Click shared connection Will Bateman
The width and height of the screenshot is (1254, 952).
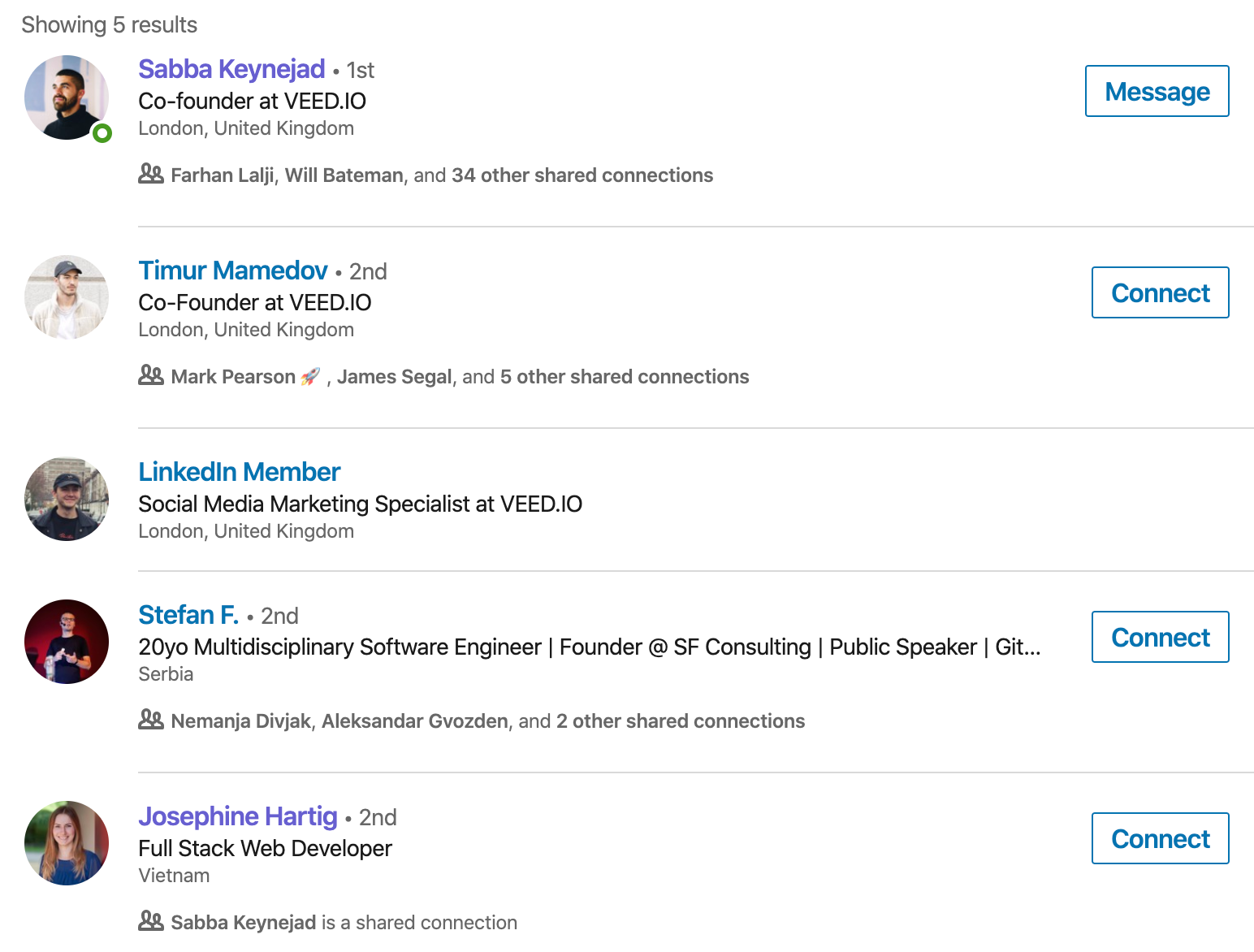pos(343,175)
